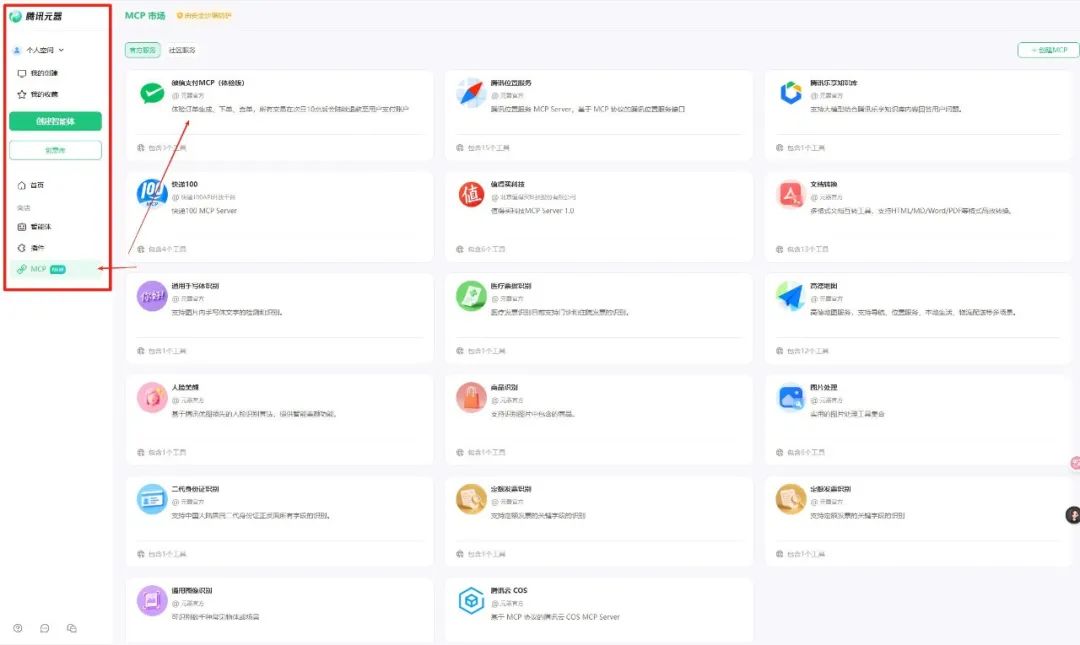Click the 人脸美颜 card title
The width and height of the screenshot is (1080, 645).
185,387
